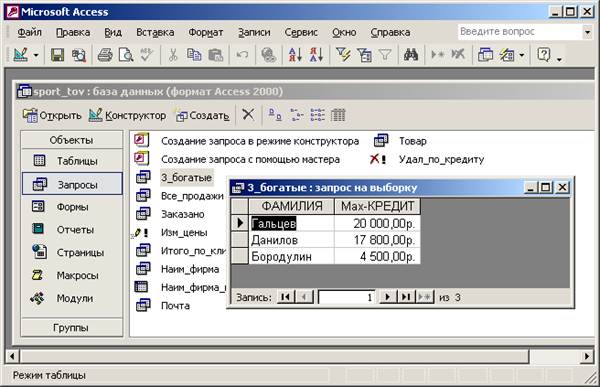Click the Cut scissors icon
Viewport: 600px width, 387px height.
point(173,55)
